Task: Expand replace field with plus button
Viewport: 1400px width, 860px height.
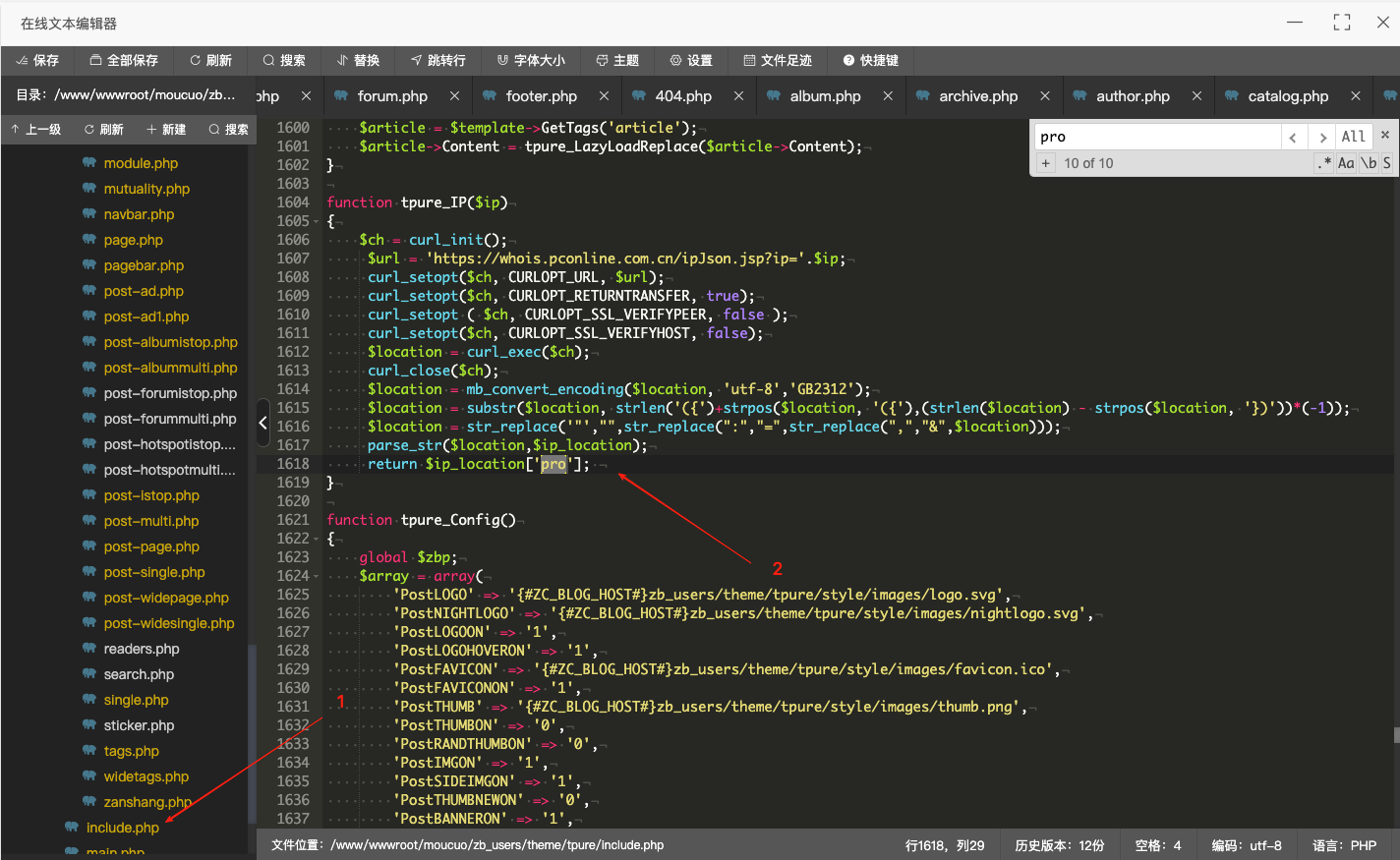Action: [1045, 163]
